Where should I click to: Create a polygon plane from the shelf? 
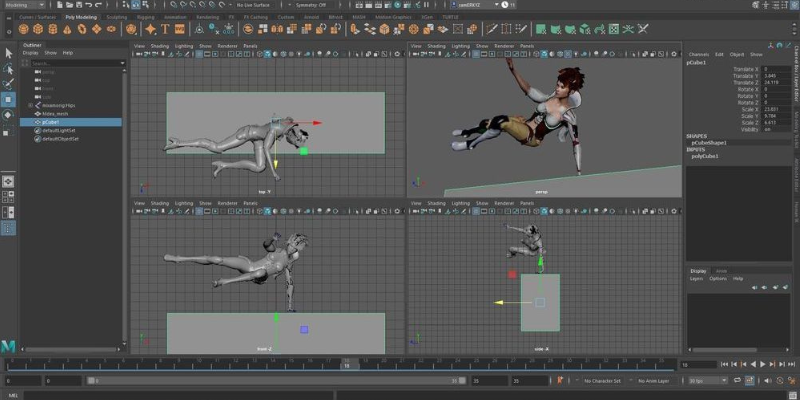tap(96, 29)
